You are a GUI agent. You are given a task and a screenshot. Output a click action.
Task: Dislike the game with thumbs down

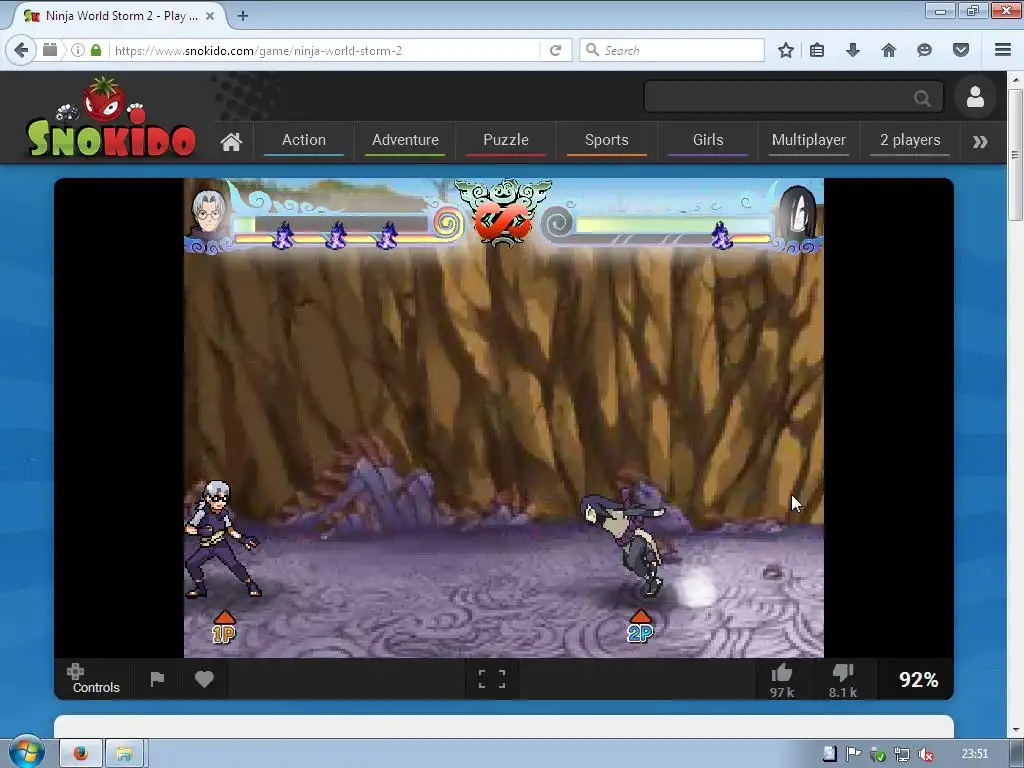(842, 680)
